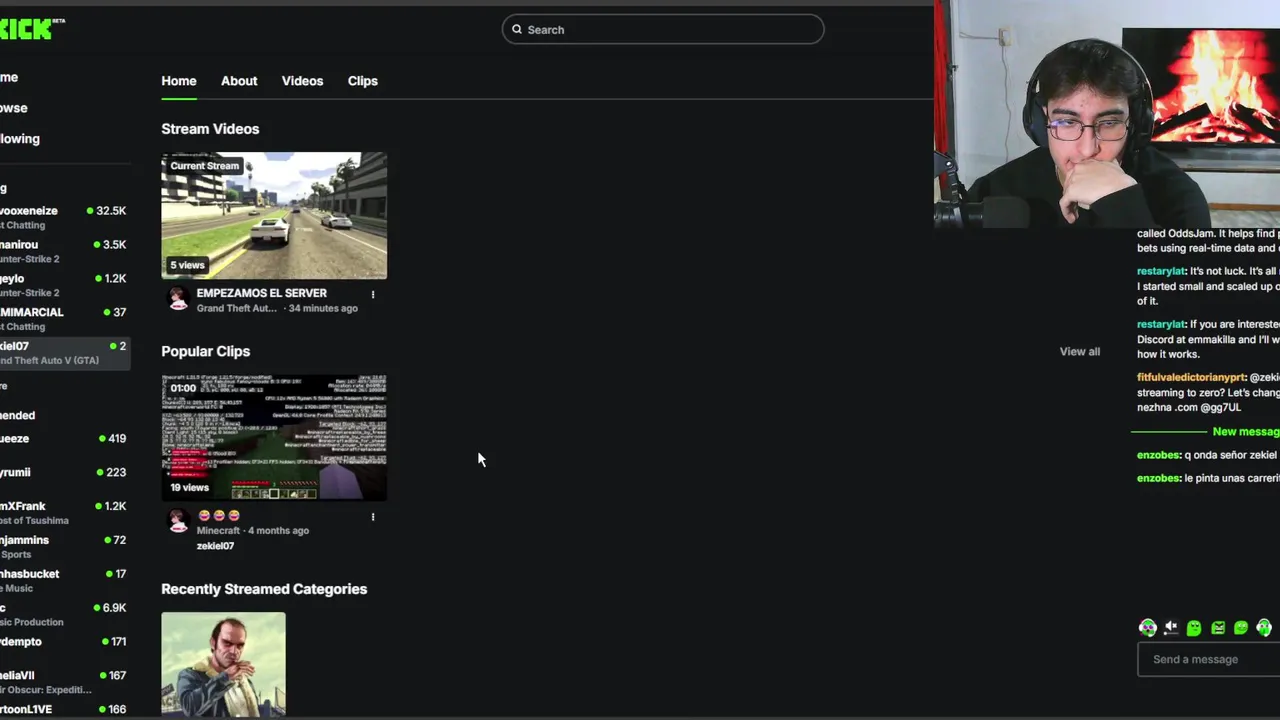The height and width of the screenshot is (720, 1280).
Task: Open the Current Stream video thumbnail
Action: (x=274, y=215)
